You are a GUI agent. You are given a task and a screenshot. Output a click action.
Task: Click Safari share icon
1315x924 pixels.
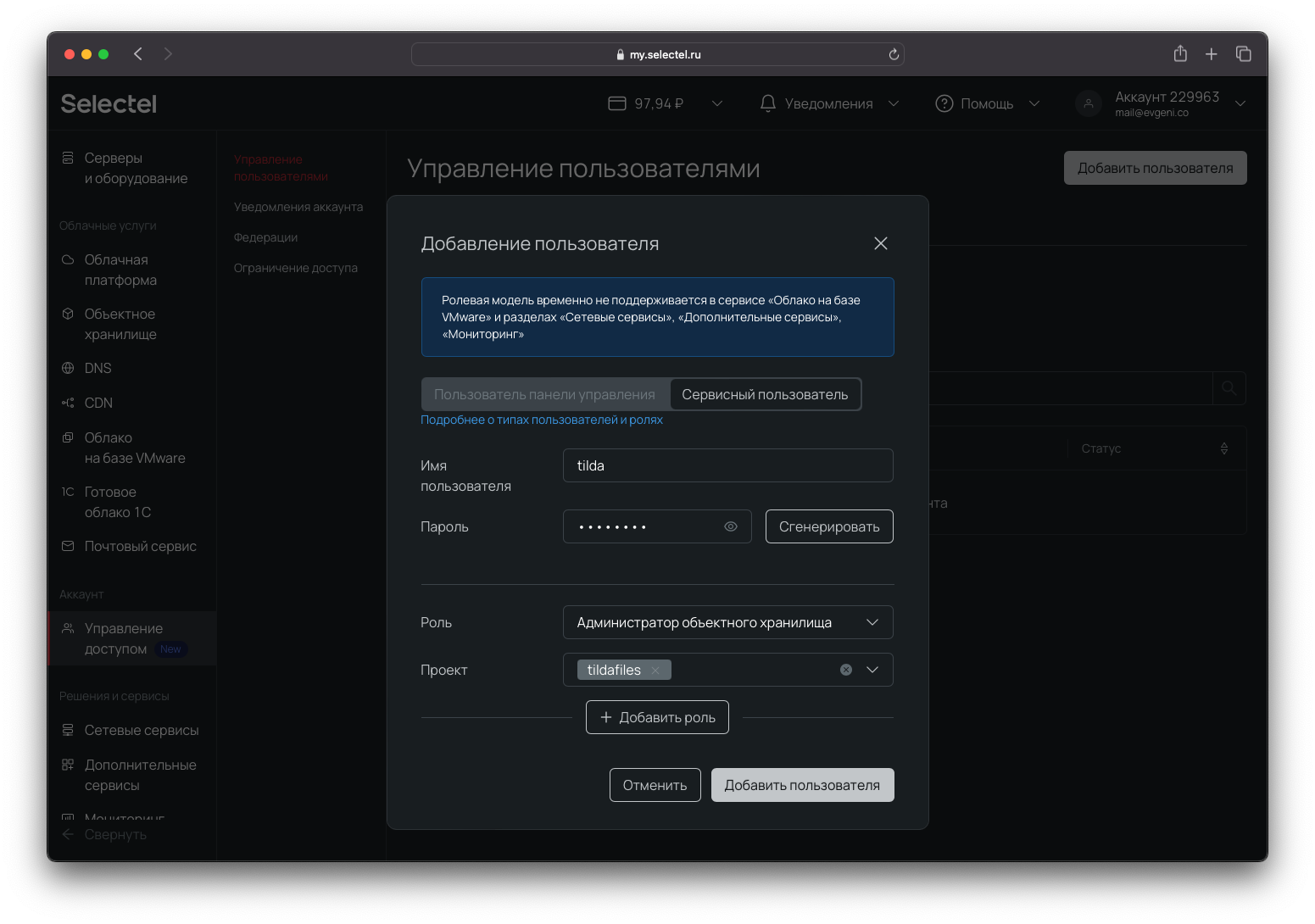pyautogui.click(x=1180, y=53)
